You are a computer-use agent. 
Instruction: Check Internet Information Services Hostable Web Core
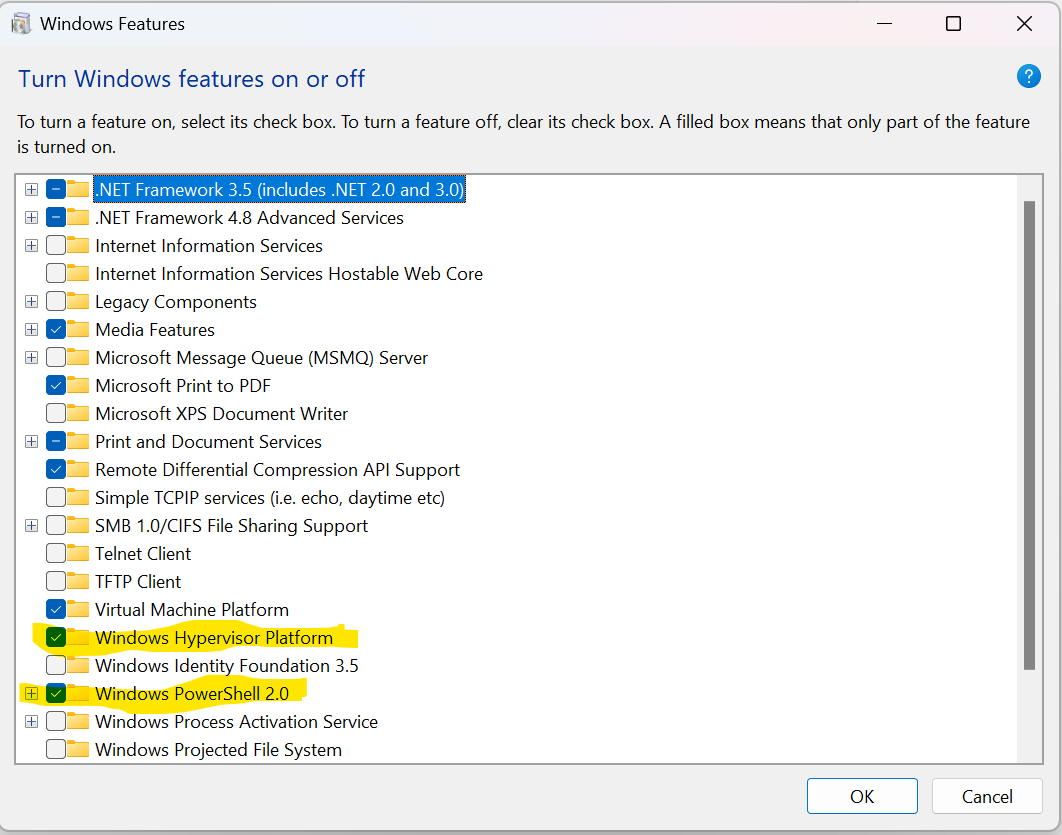coord(56,274)
